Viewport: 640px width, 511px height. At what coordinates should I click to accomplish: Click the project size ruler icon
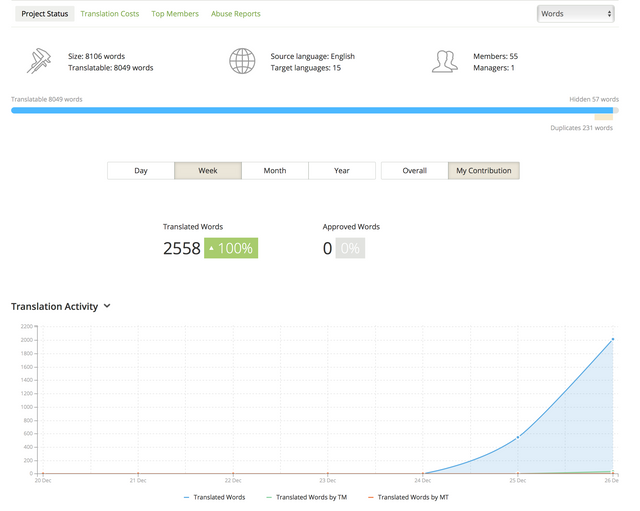point(39,62)
